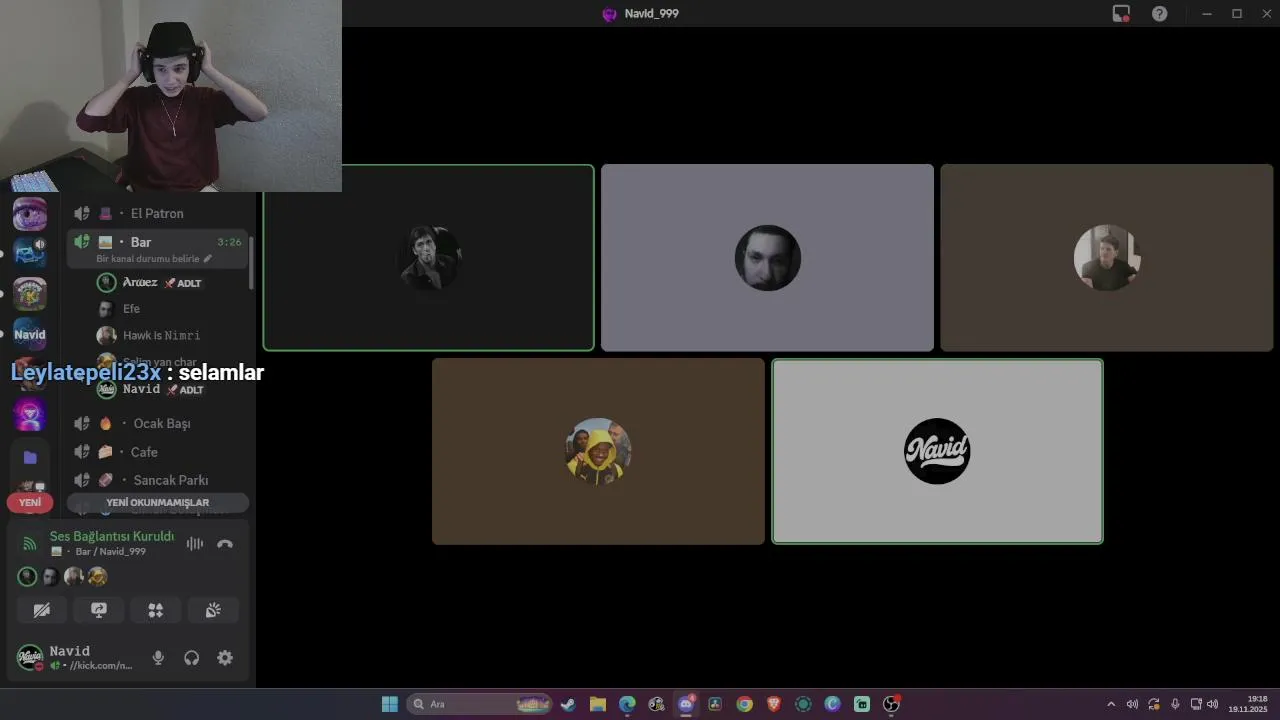Click Navid user avatar in bottom panel
Image resolution: width=1280 pixels, height=720 pixels.
tap(30, 658)
